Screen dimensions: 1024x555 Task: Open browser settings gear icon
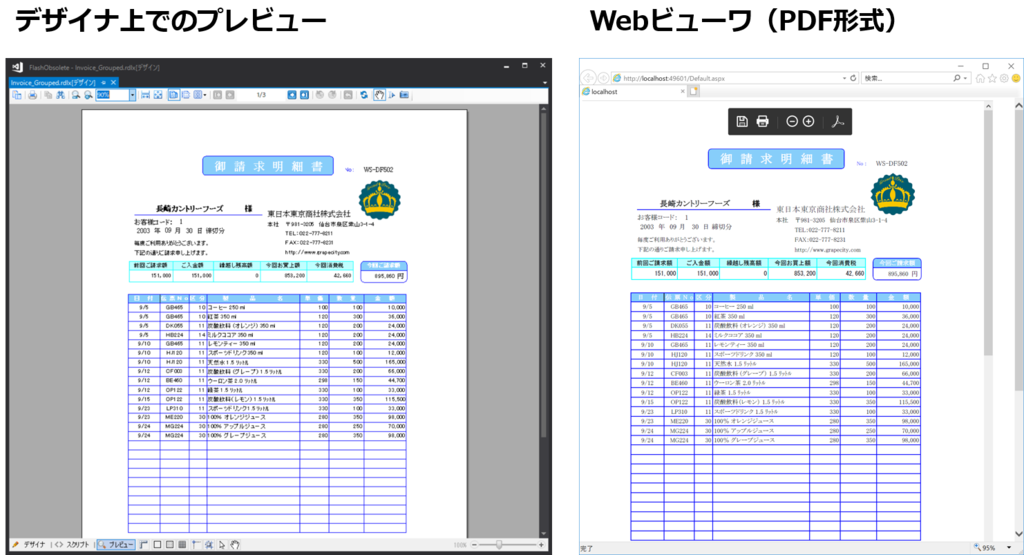pos(1004,78)
